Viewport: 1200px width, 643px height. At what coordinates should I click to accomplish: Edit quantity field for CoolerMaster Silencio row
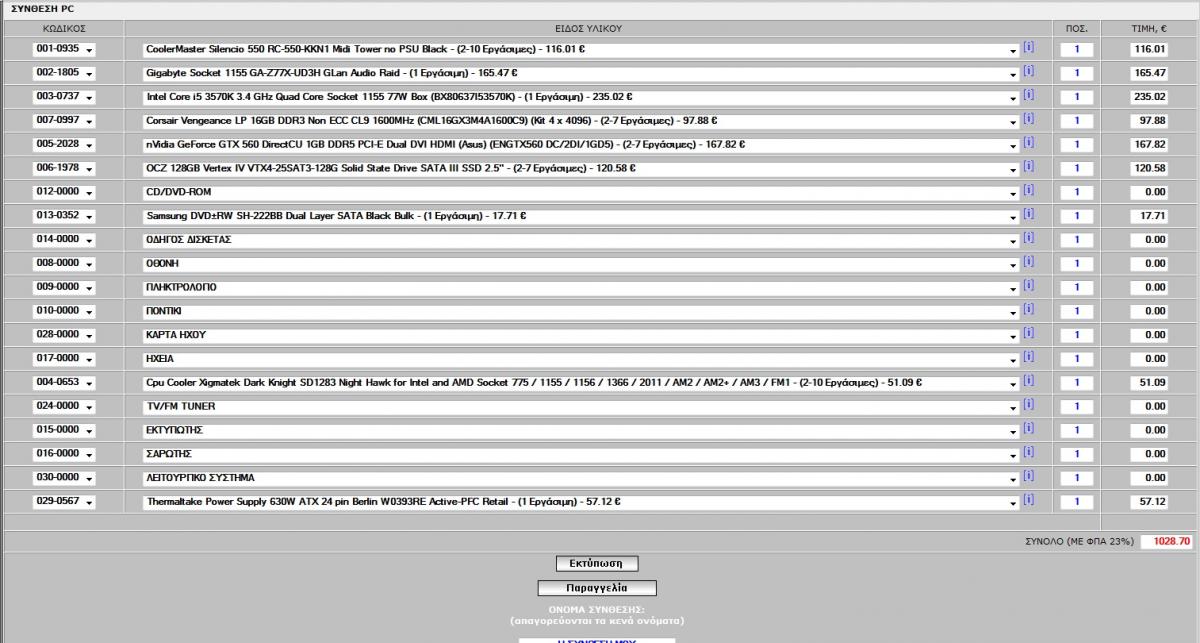1077,49
